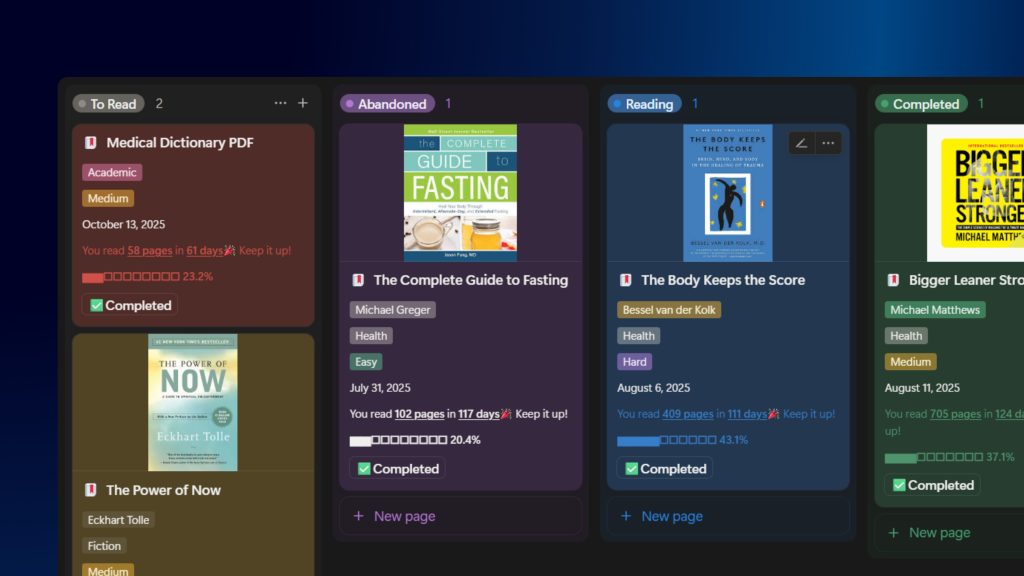Open the three-dot menu on Body Keeps the Score card
Viewport: 1024px width, 576px height.
[x=828, y=143]
